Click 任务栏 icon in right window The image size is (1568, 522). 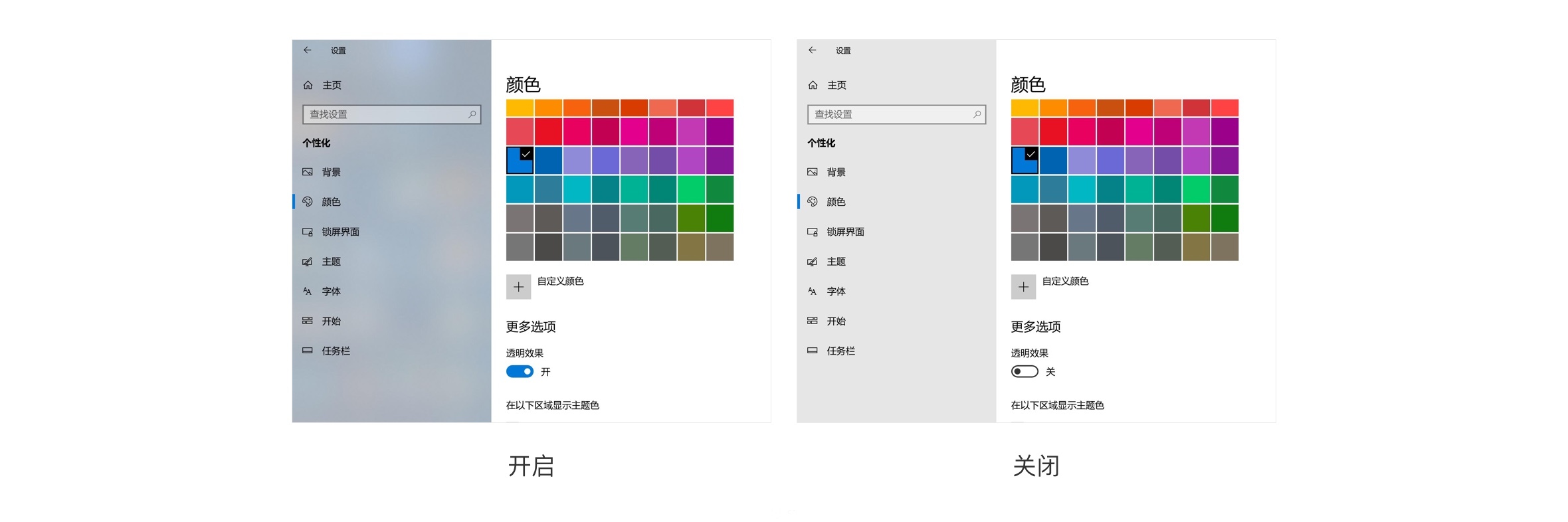[x=813, y=350]
